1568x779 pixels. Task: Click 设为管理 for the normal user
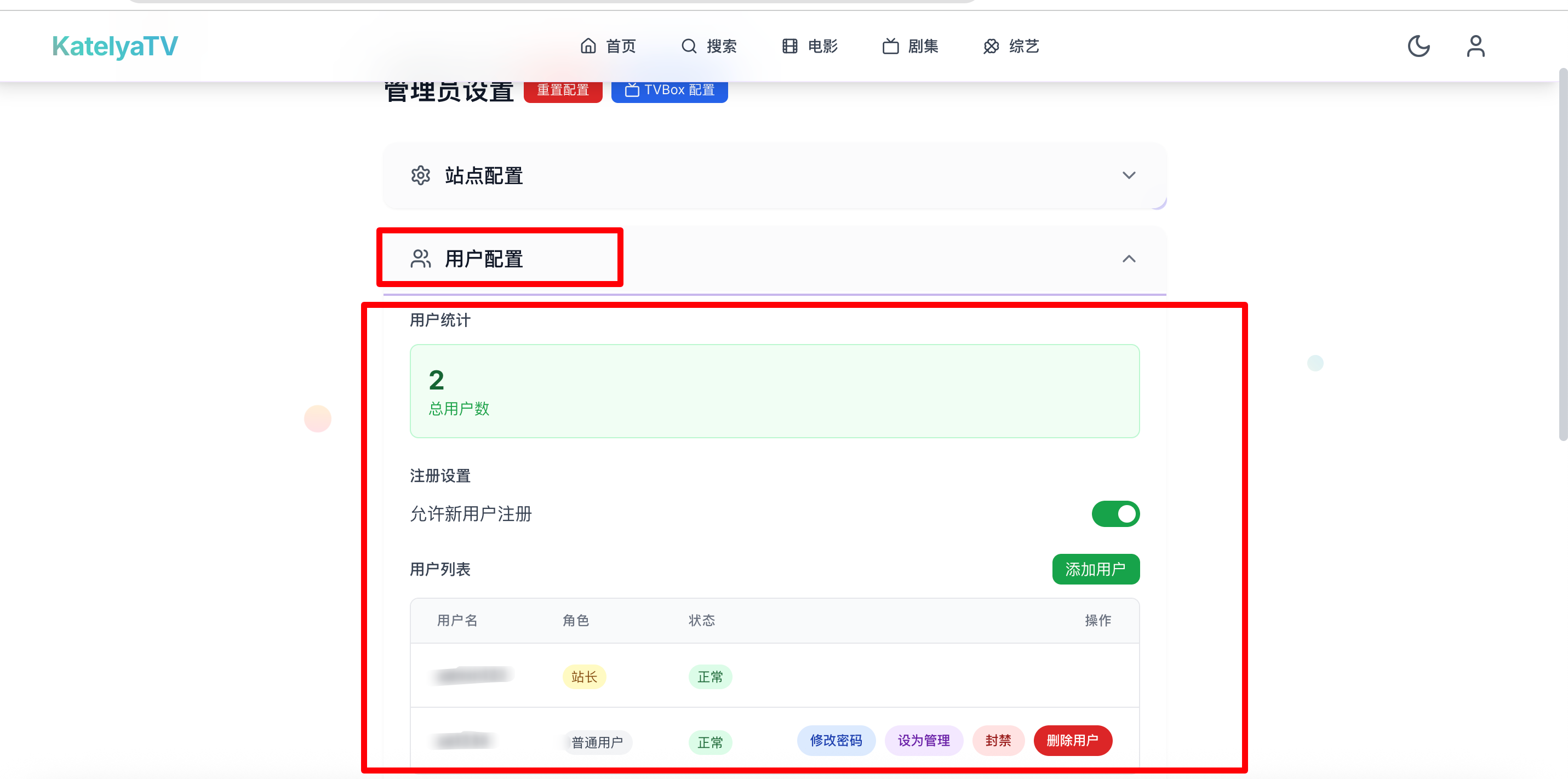point(923,740)
